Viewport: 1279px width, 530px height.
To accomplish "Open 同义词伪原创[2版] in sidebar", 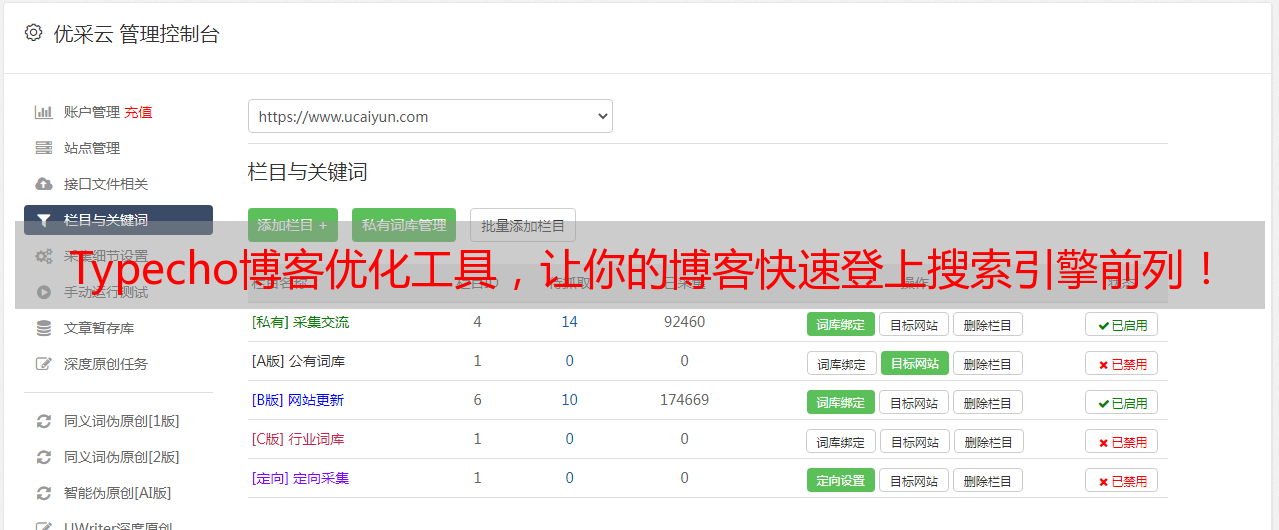I will tap(122, 457).
